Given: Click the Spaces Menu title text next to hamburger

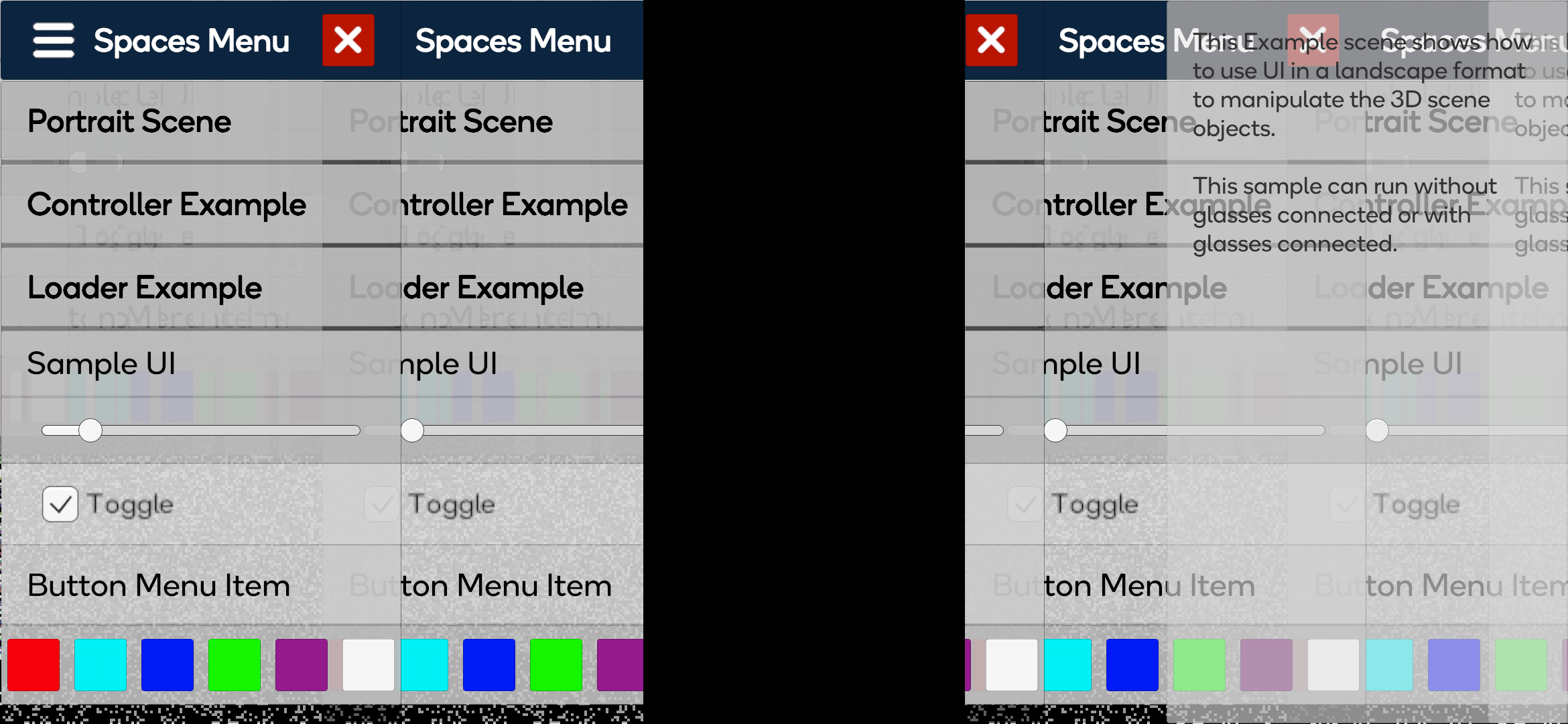Looking at the screenshot, I should coord(192,42).
